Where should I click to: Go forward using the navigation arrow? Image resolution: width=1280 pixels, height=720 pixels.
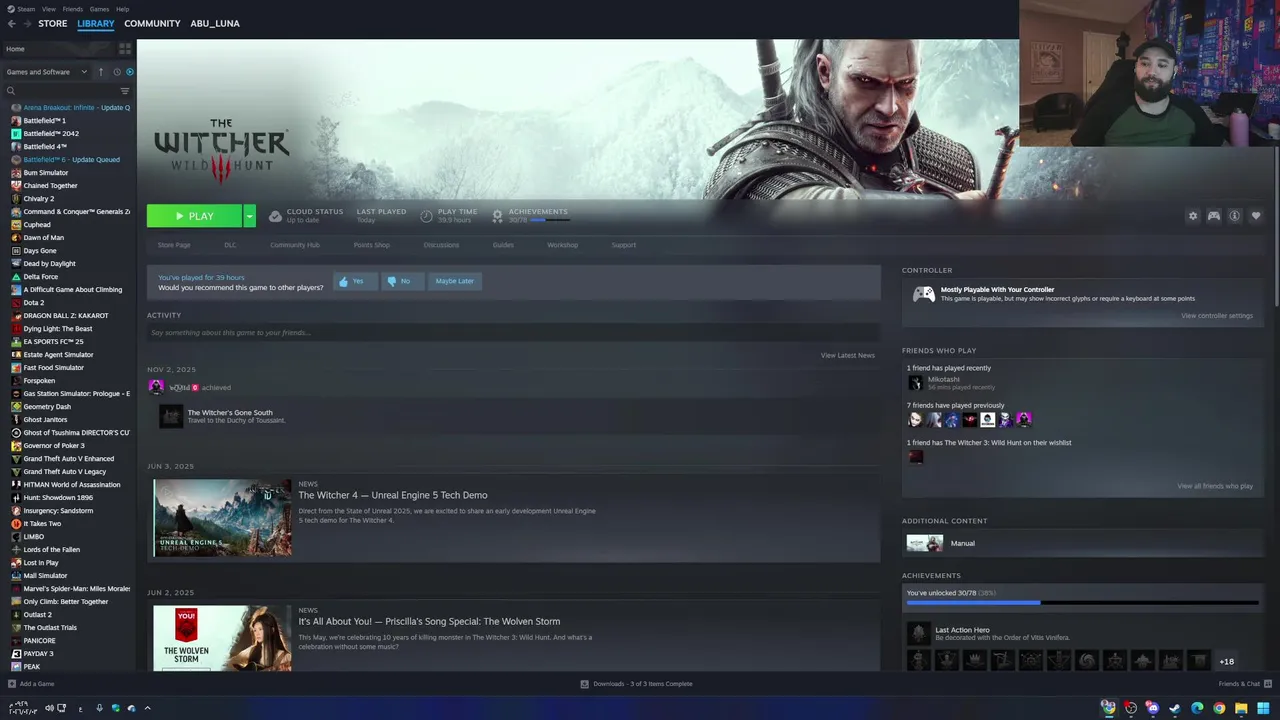27,23
